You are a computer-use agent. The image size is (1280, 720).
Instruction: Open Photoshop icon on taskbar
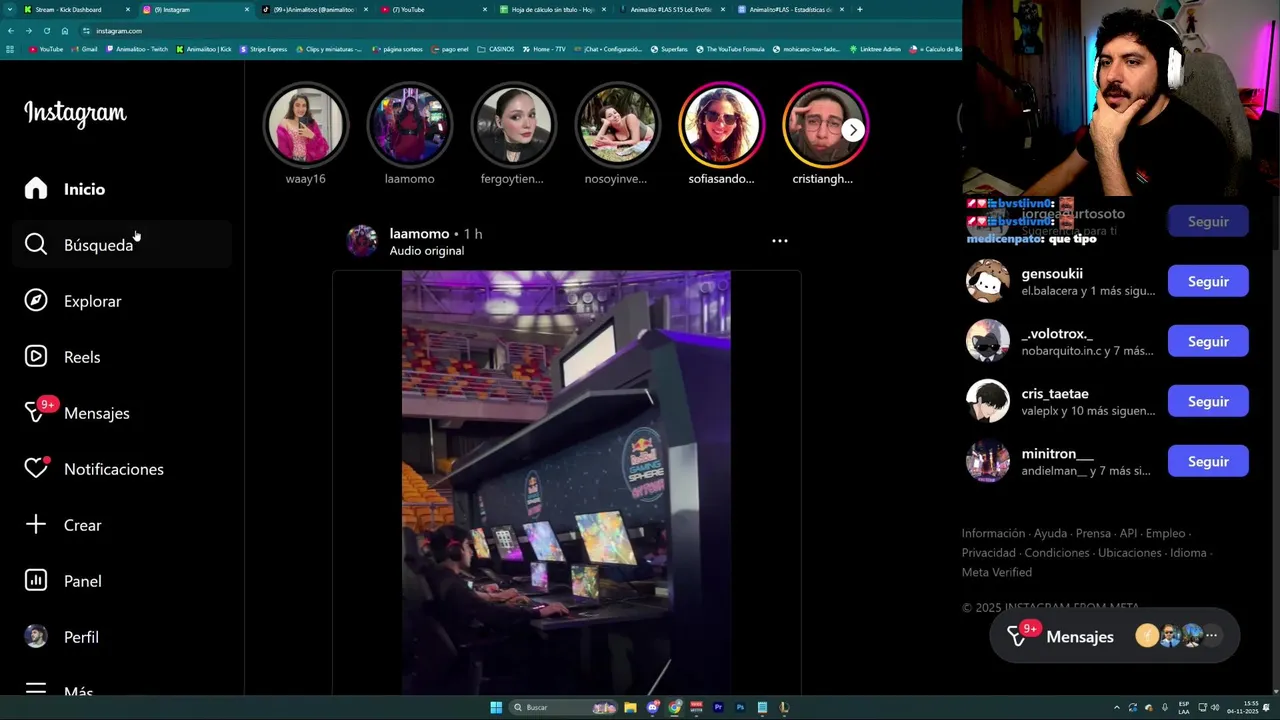pos(740,707)
